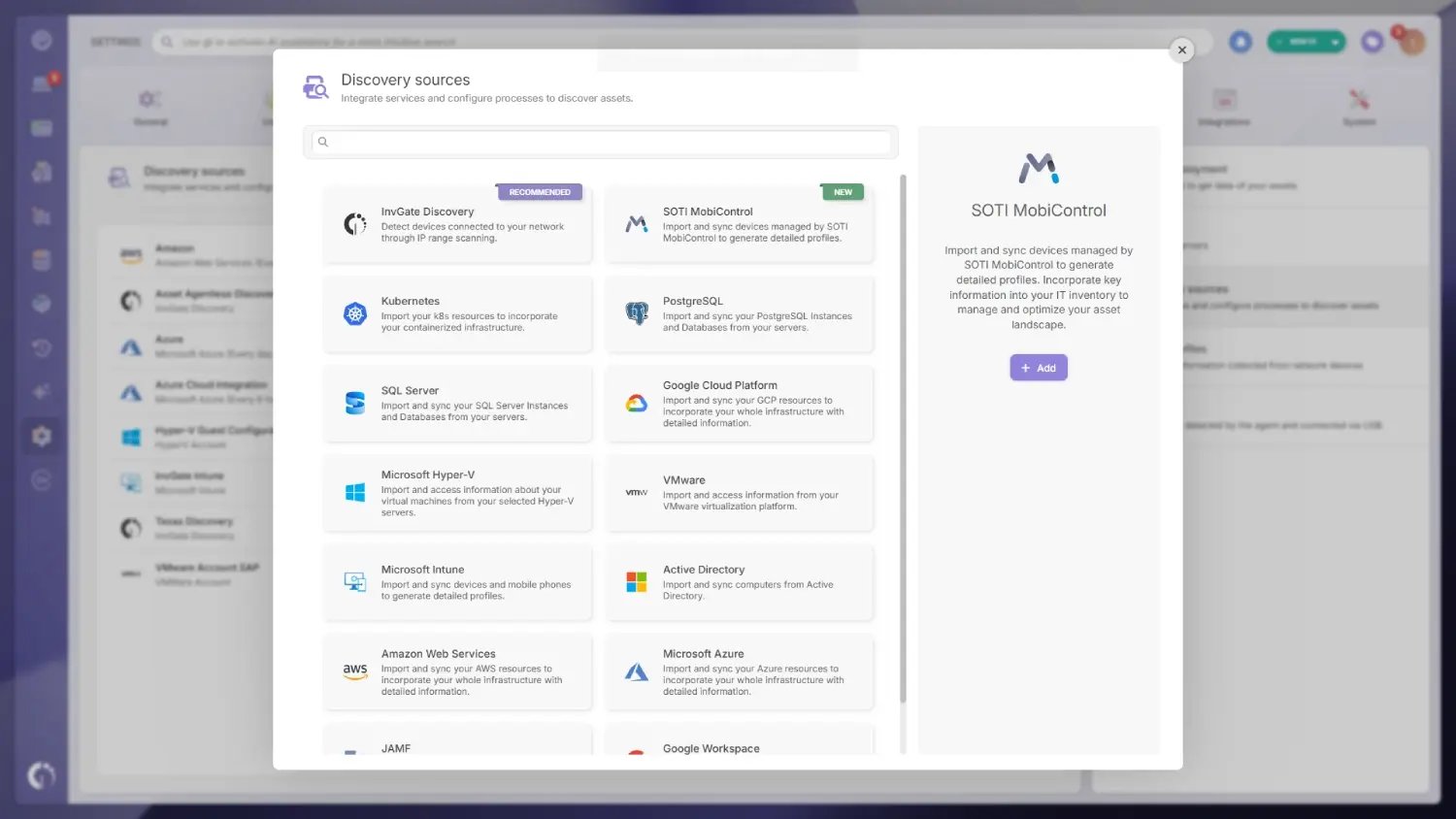This screenshot has height=819, width=1456.
Task: Click the Microsoft Intune title text
Action: coord(423,570)
